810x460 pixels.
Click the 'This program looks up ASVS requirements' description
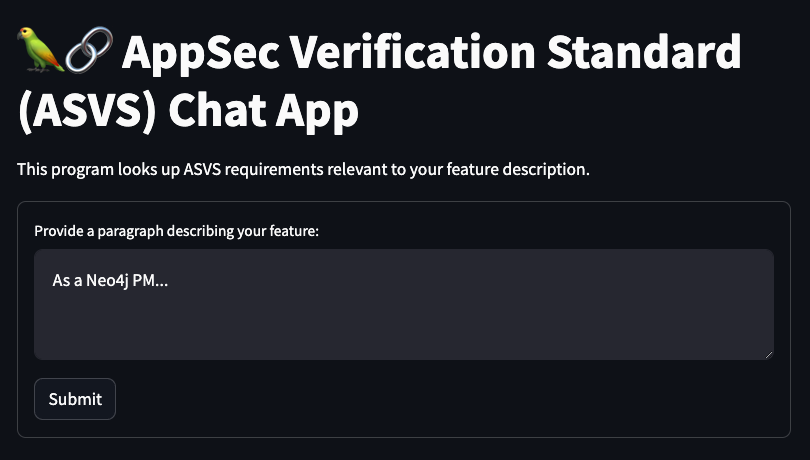(303, 170)
